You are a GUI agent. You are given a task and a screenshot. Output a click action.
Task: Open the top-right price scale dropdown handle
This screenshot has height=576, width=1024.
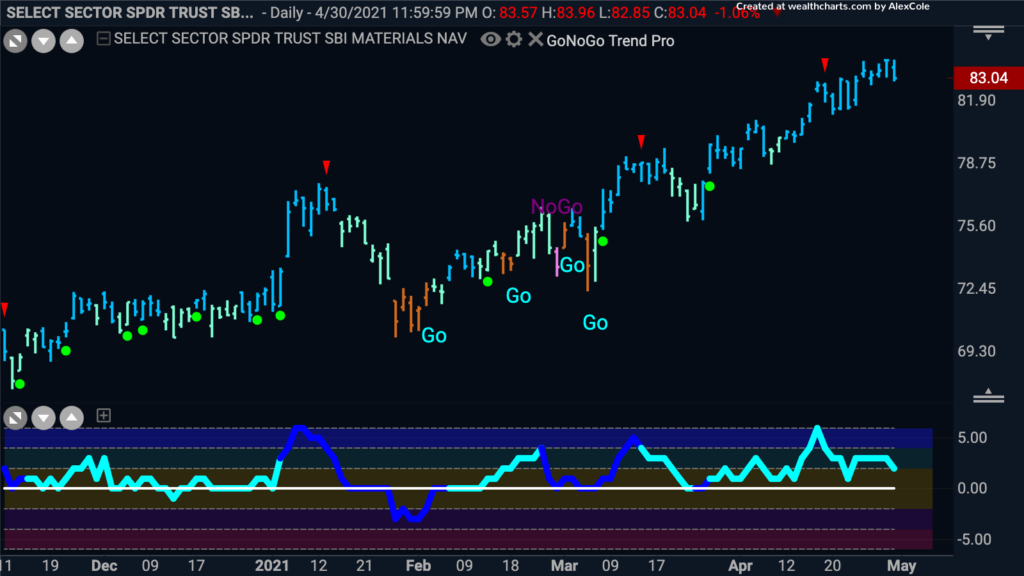tap(988, 33)
